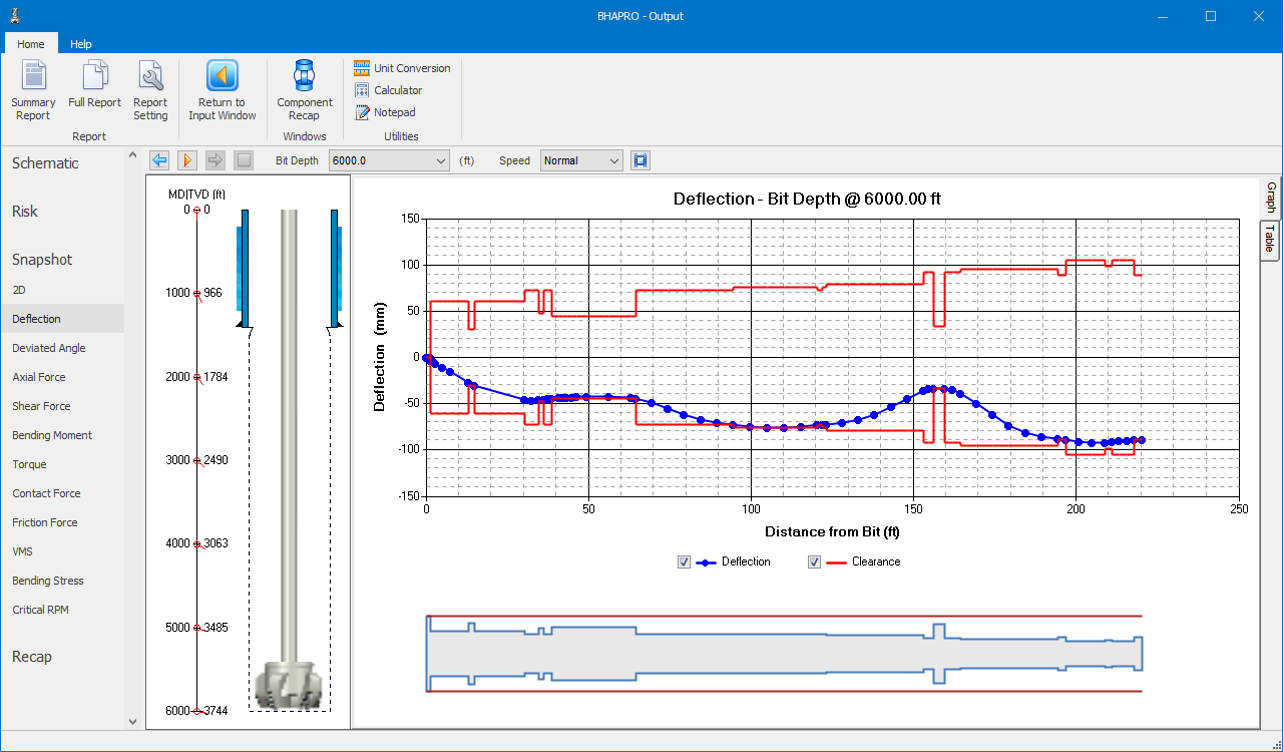Open the Component Recap window
This screenshot has width=1284, height=752.
coord(304,90)
